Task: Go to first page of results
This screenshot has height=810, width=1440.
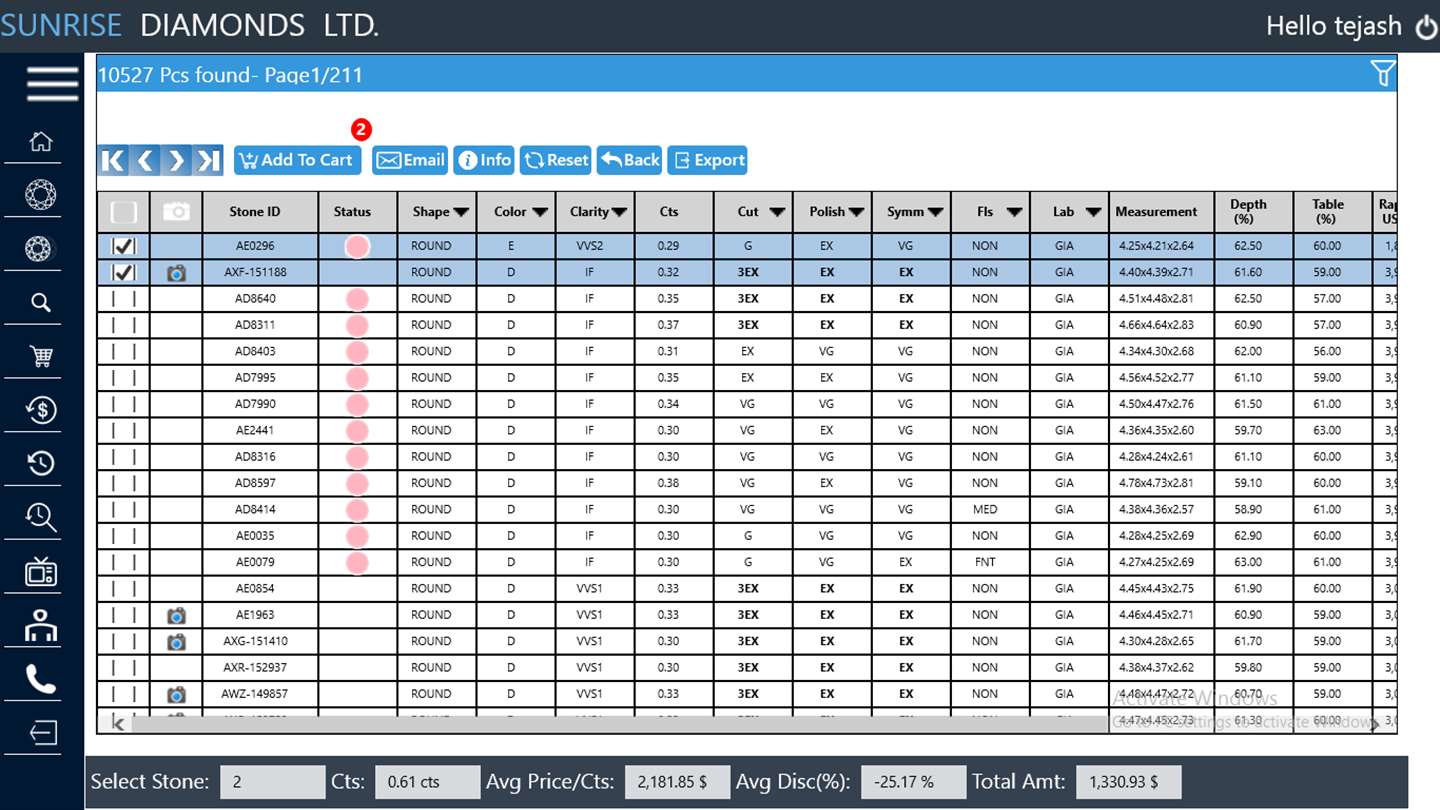Action: click(x=113, y=160)
